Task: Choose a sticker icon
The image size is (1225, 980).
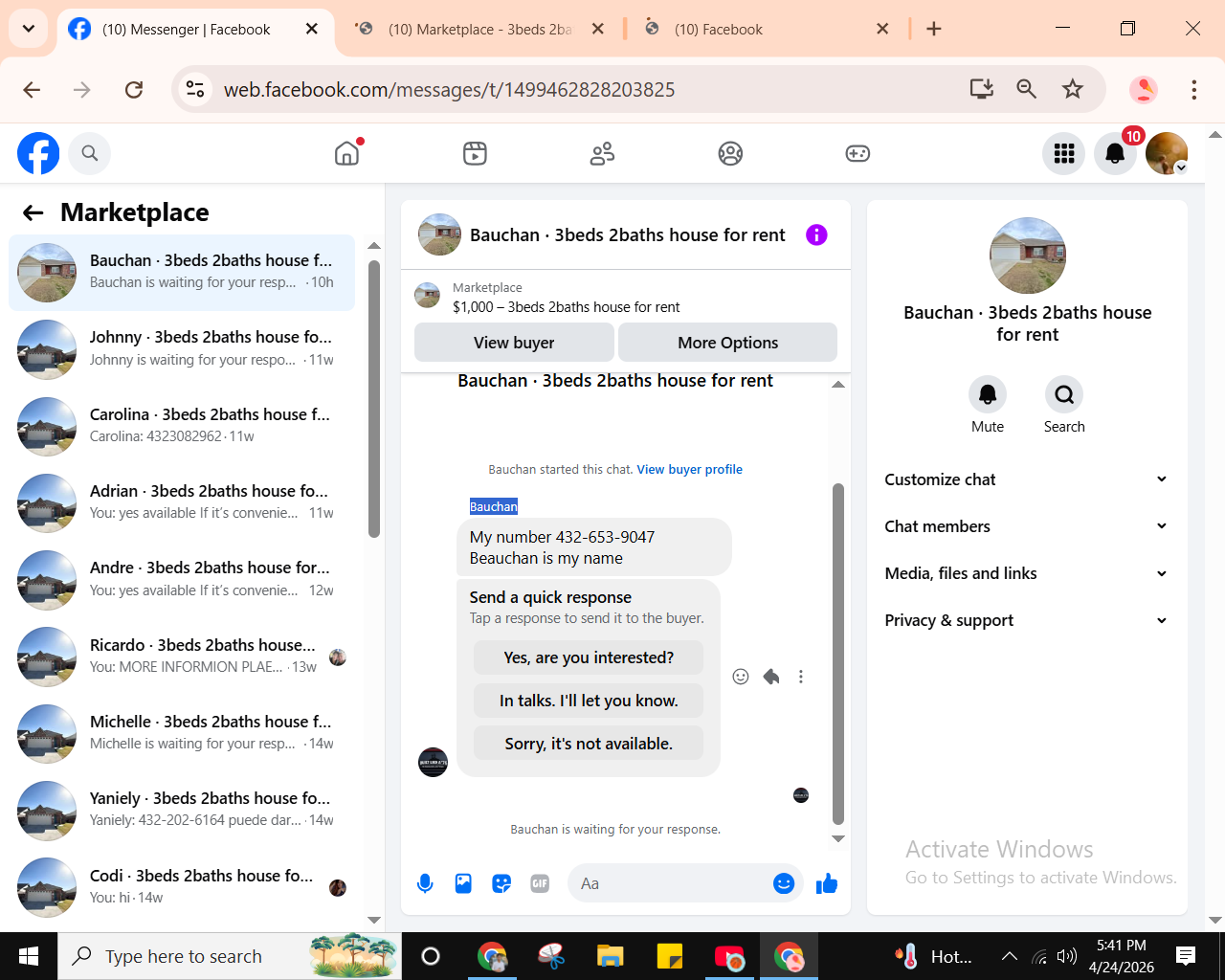Action: point(501,883)
